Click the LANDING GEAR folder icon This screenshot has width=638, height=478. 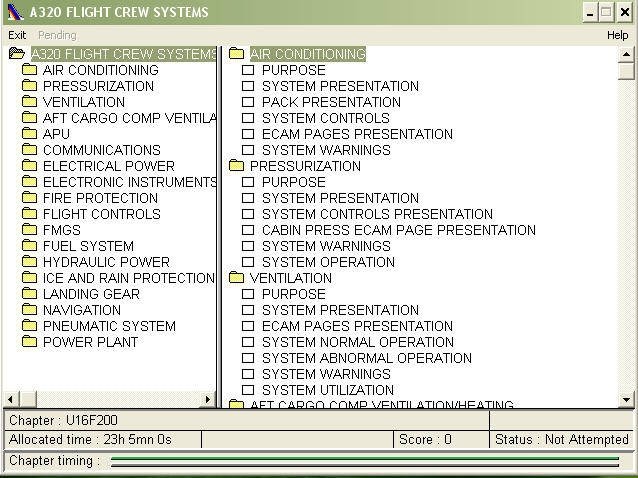pyautogui.click(x=29, y=293)
